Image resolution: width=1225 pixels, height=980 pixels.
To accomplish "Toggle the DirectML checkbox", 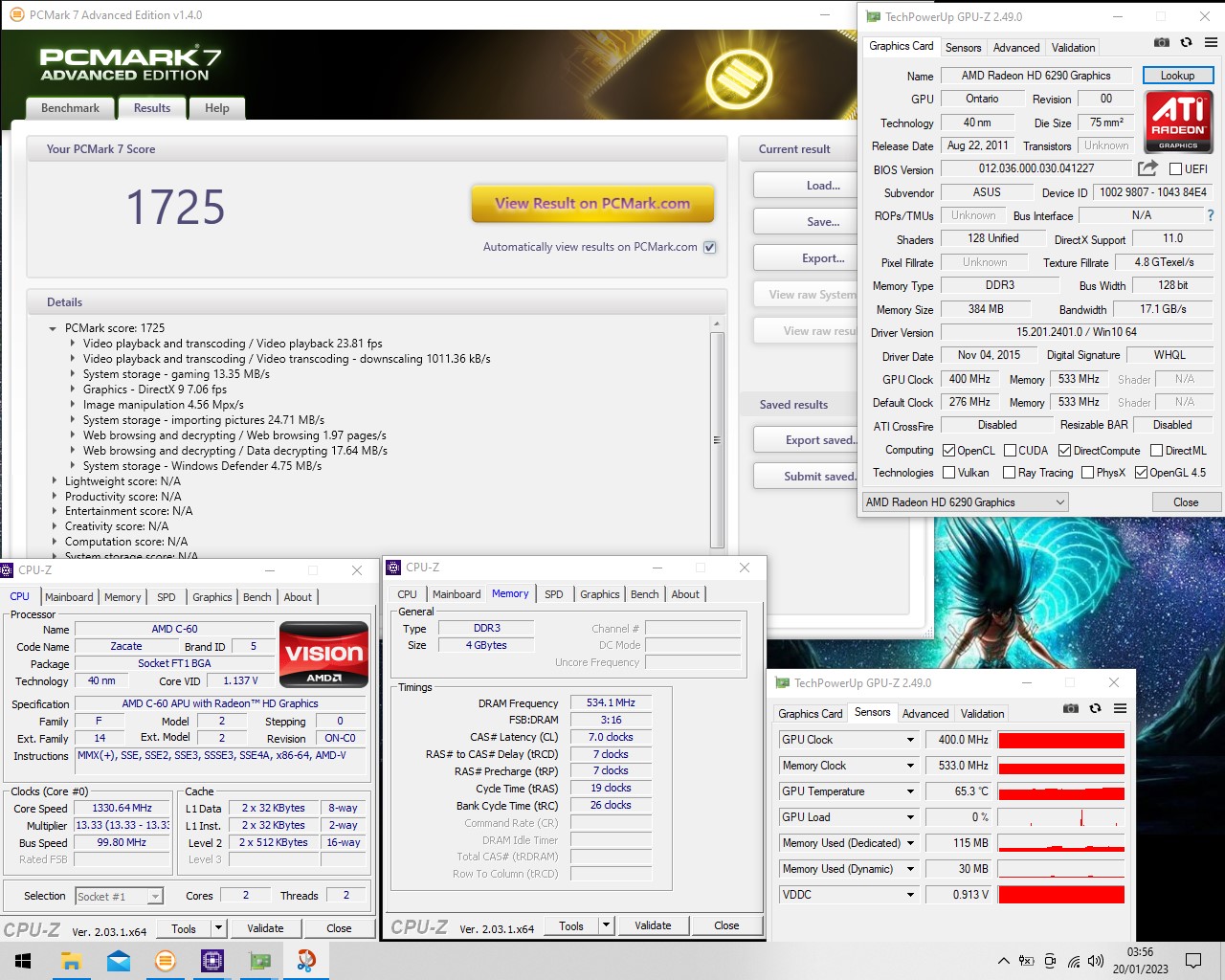I will pos(1156,451).
